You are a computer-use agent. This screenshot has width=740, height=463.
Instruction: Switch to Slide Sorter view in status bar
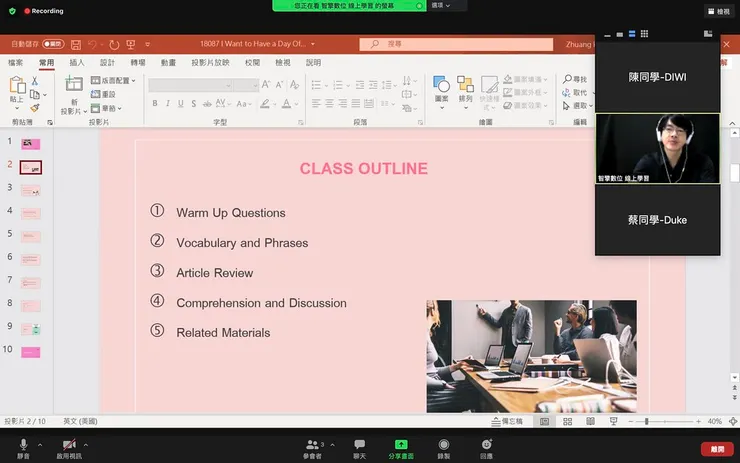pyautogui.click(x=567, y=421)
